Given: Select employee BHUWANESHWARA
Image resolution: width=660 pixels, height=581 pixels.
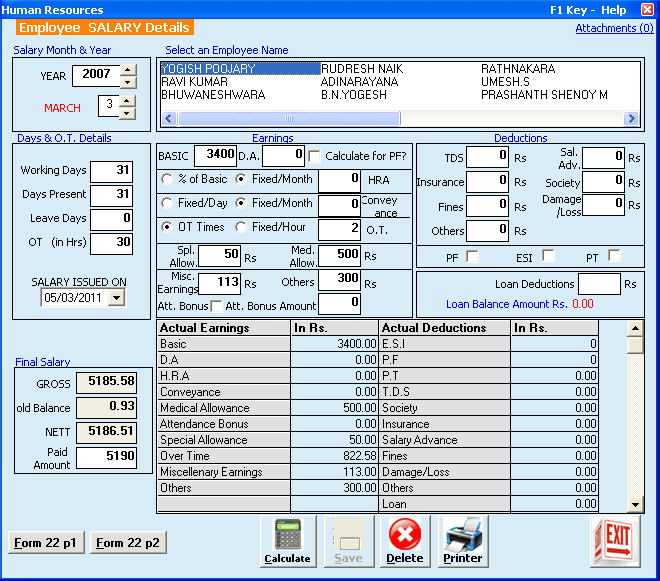Looking at the screenshot, I should [213, 95].
